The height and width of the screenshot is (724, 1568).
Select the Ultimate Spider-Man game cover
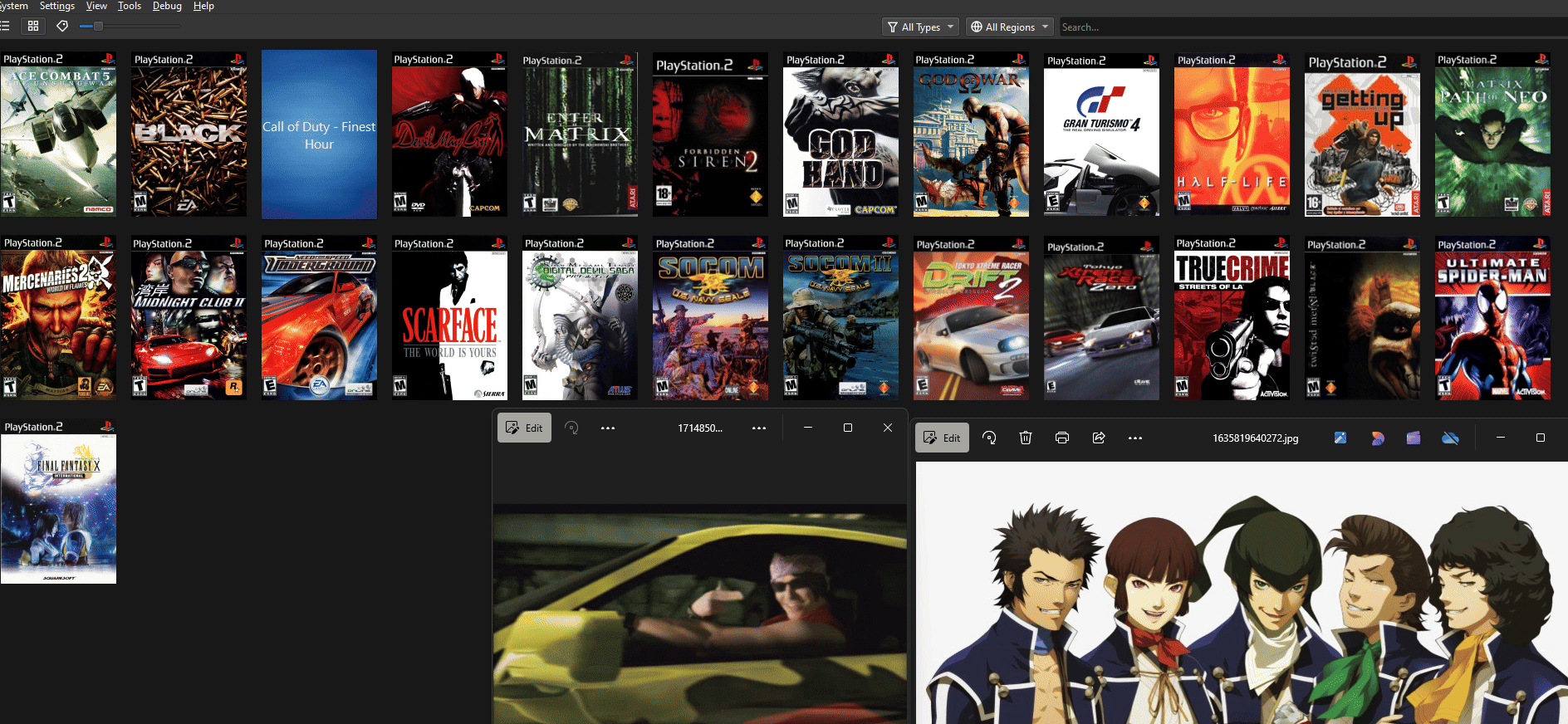tap(1492, 318)
